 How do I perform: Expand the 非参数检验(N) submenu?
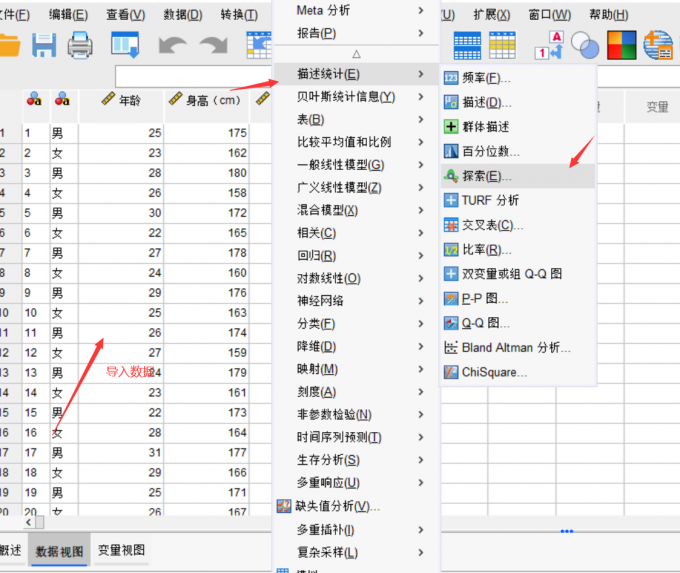(334, 414)
